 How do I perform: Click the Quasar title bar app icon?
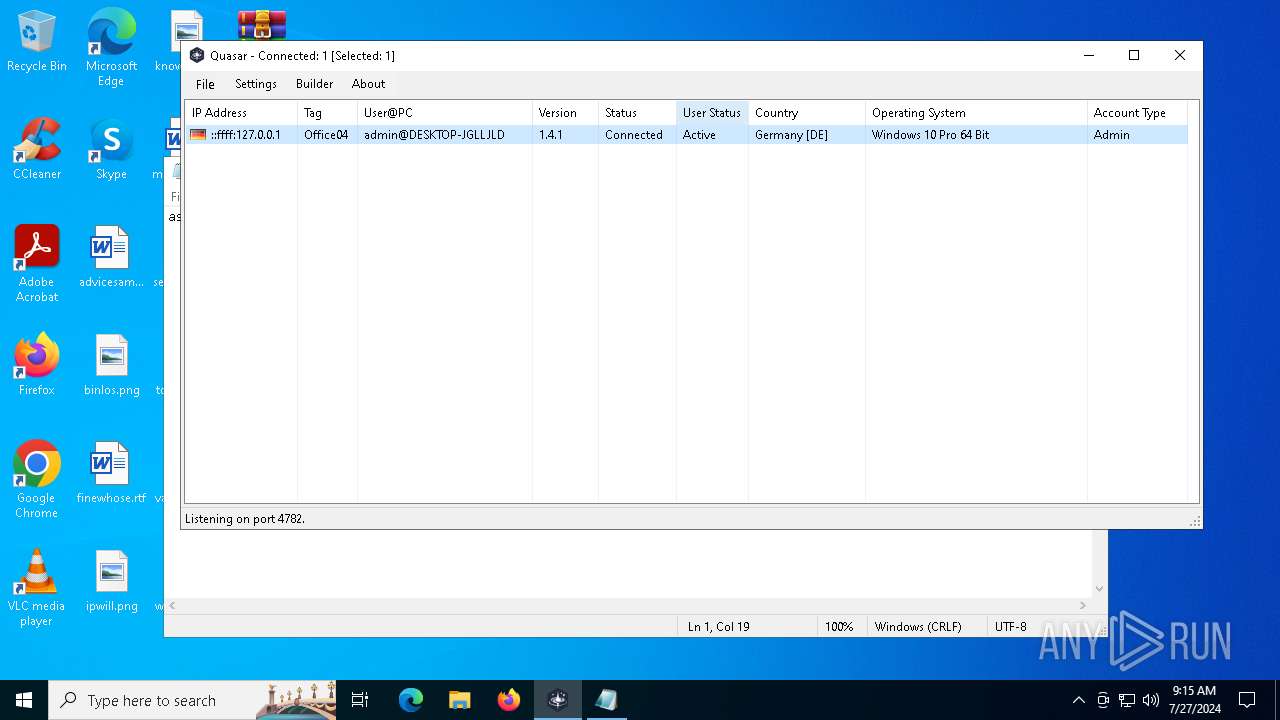pyautogui.click(x=197, y=56)
